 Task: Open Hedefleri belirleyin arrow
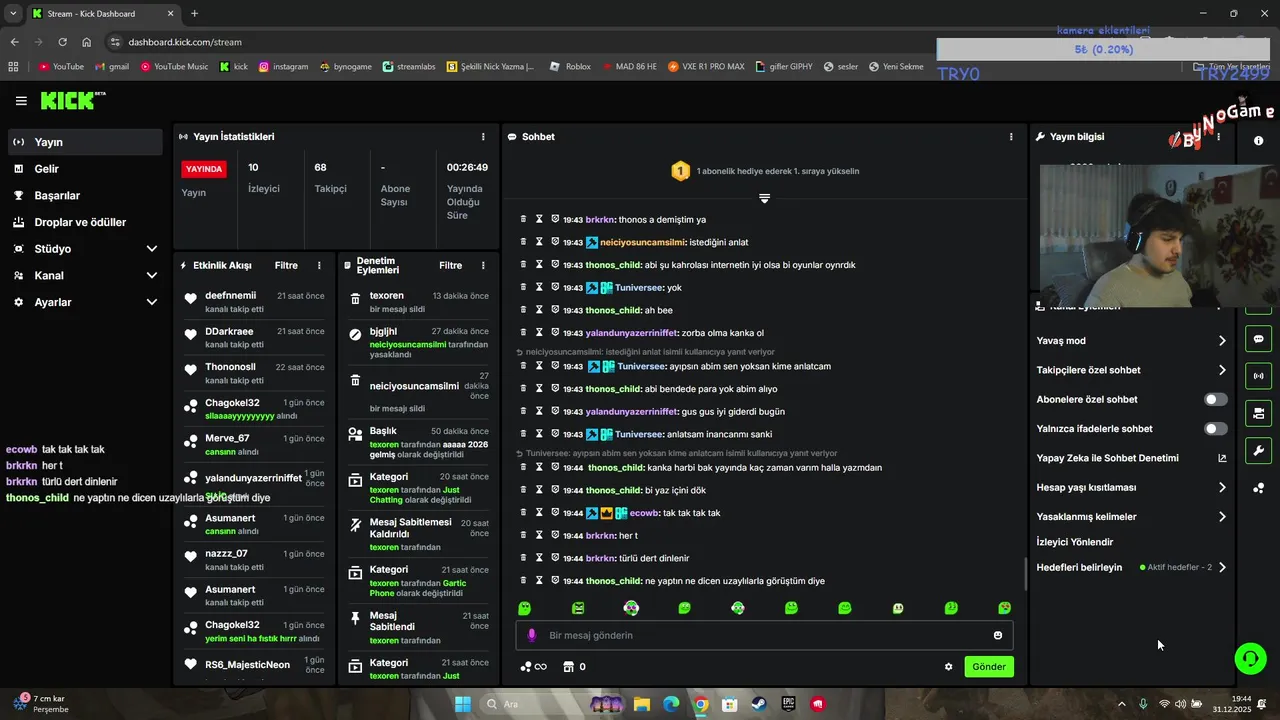pyautogui.click(x=1222, y=567)
